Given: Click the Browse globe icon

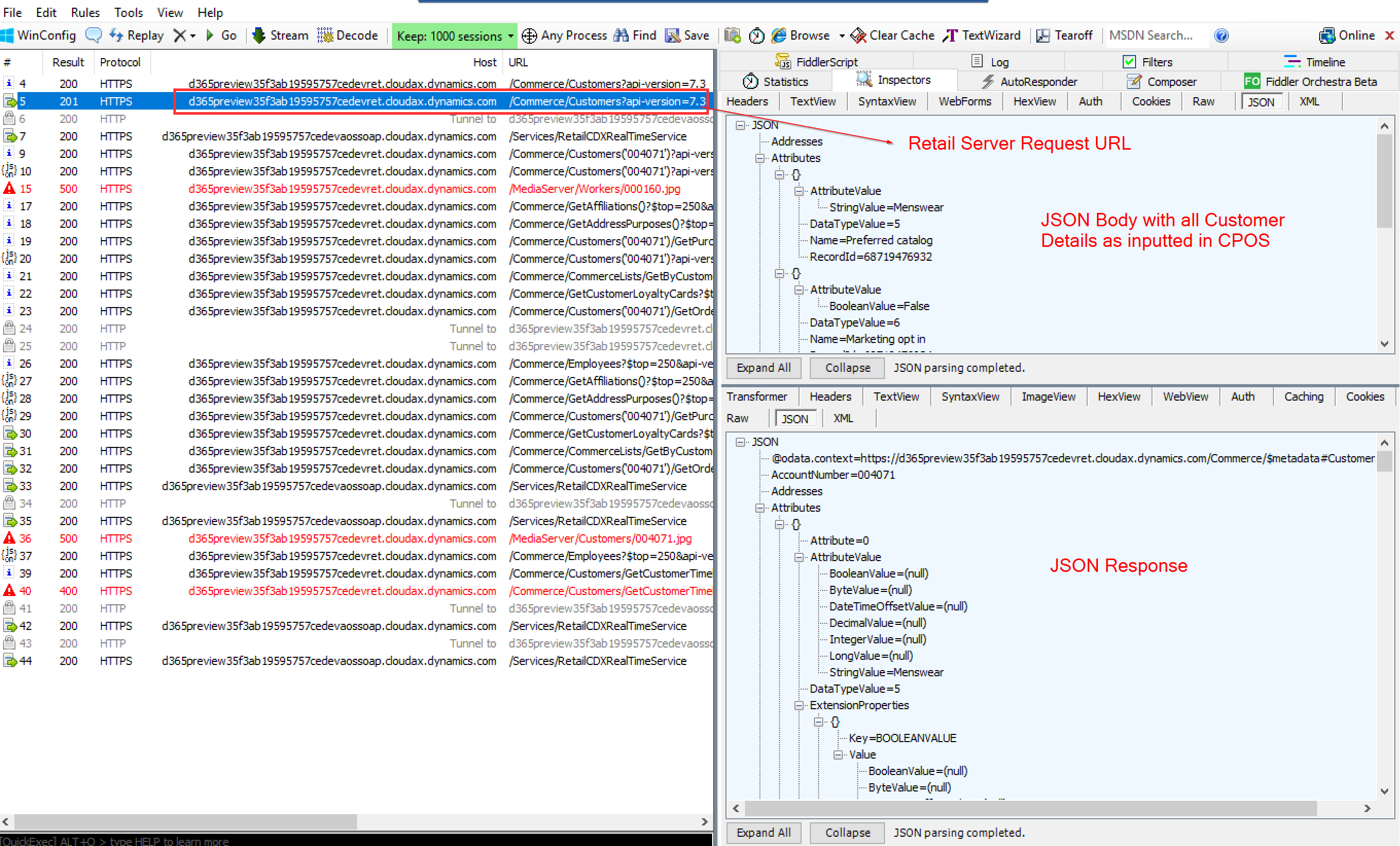Looking at the screenshot, I should click(x=779, y=35).
